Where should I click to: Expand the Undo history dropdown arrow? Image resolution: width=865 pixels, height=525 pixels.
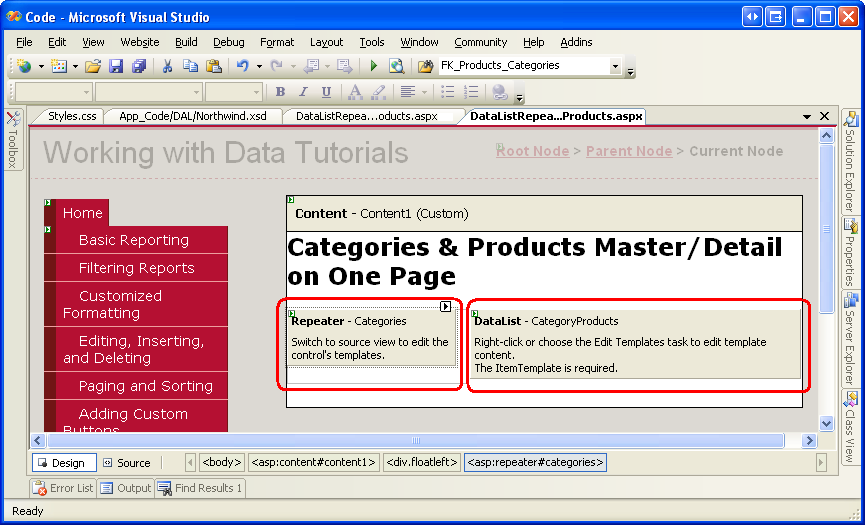[x=259, y=67]
